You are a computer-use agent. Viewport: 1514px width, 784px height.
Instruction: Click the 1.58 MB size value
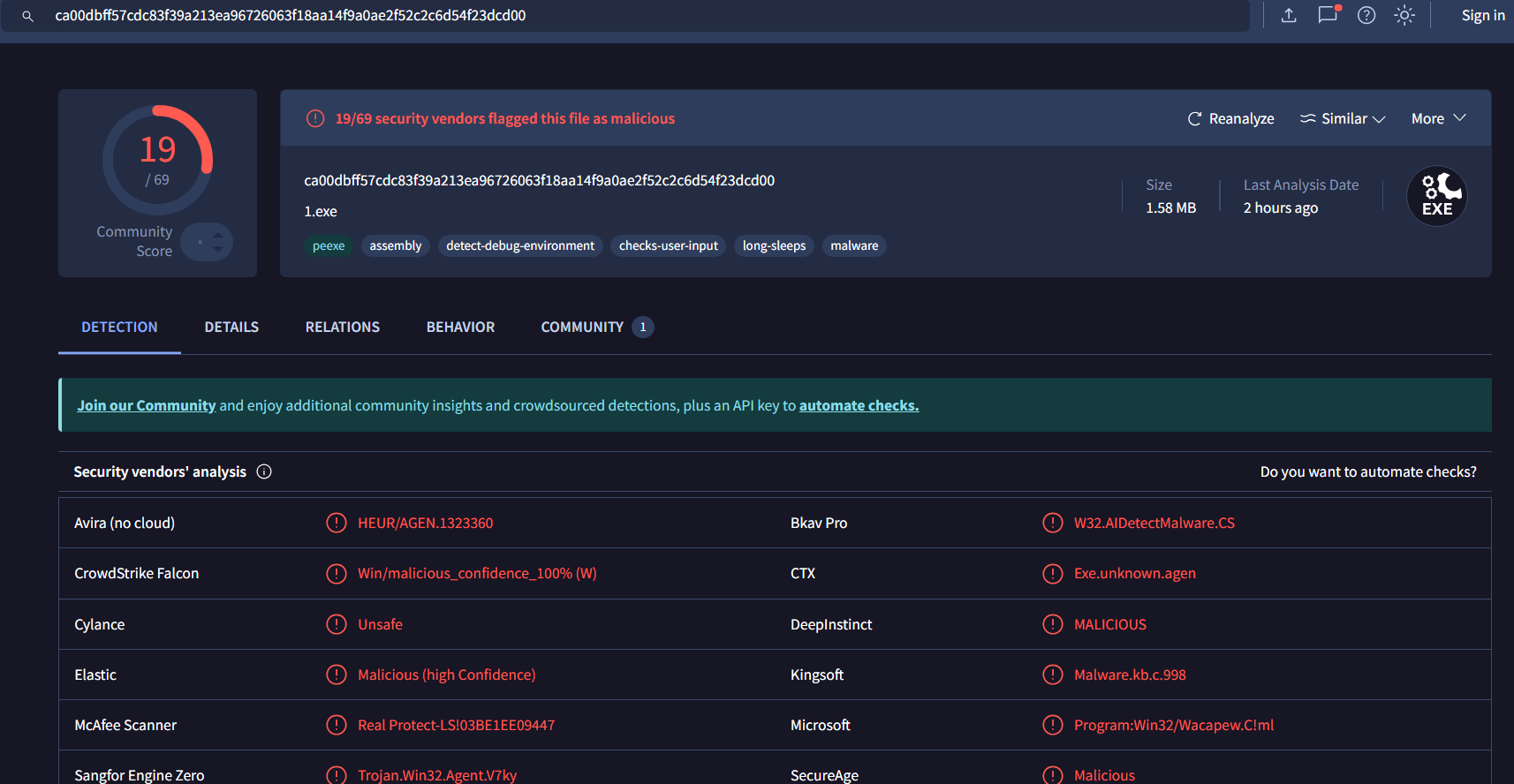click(x=1170, y=207)
